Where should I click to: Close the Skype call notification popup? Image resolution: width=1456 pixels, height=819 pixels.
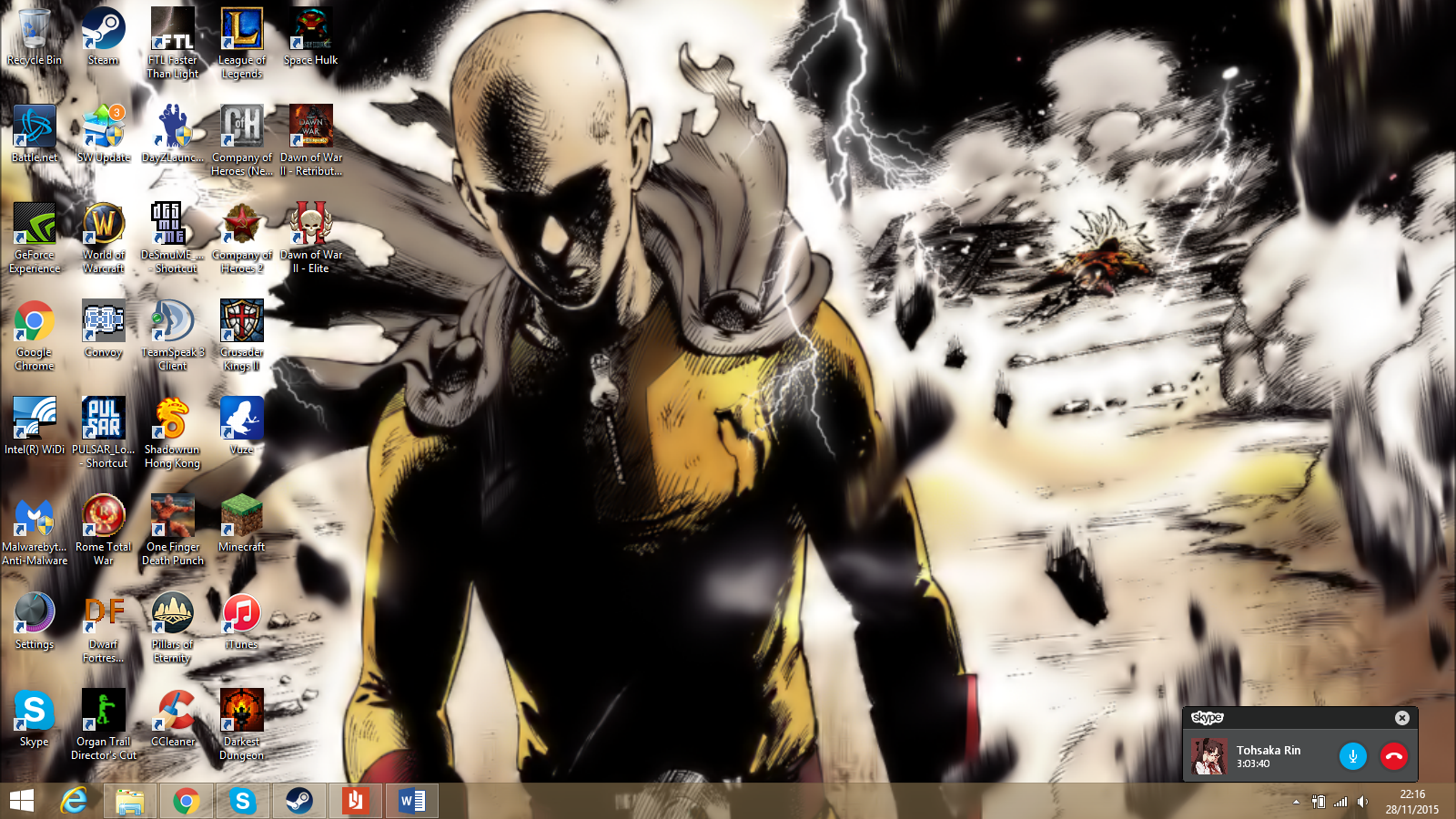1402,718
